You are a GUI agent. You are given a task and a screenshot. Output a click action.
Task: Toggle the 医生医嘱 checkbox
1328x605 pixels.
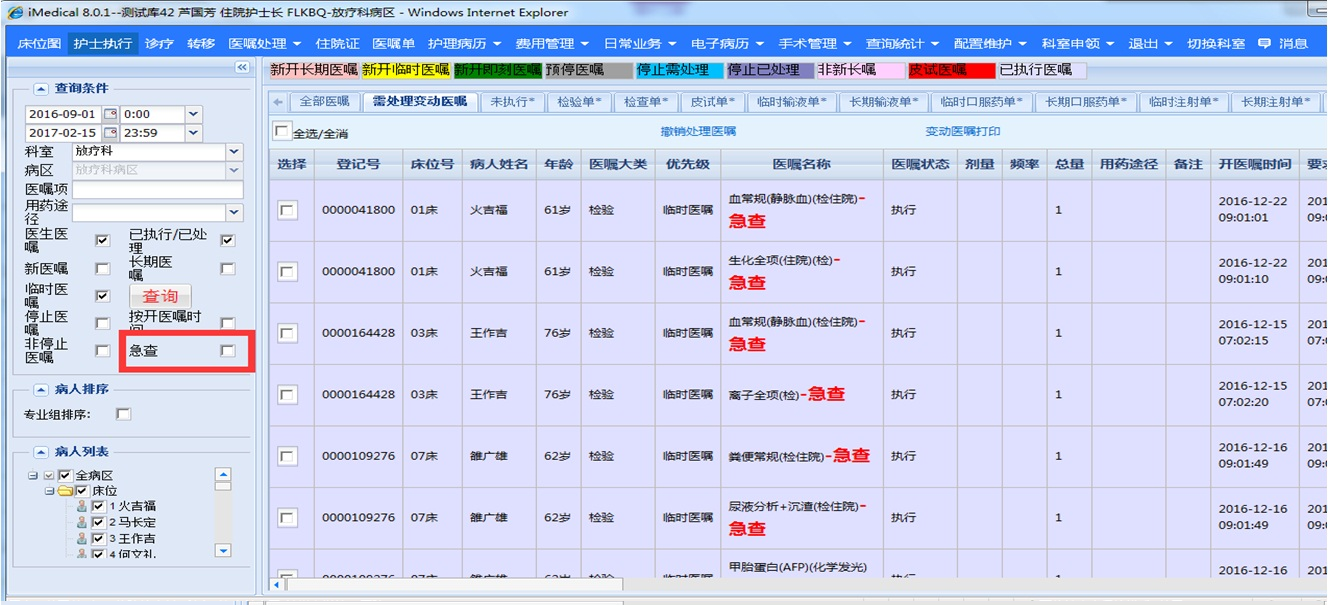point(102,241)
